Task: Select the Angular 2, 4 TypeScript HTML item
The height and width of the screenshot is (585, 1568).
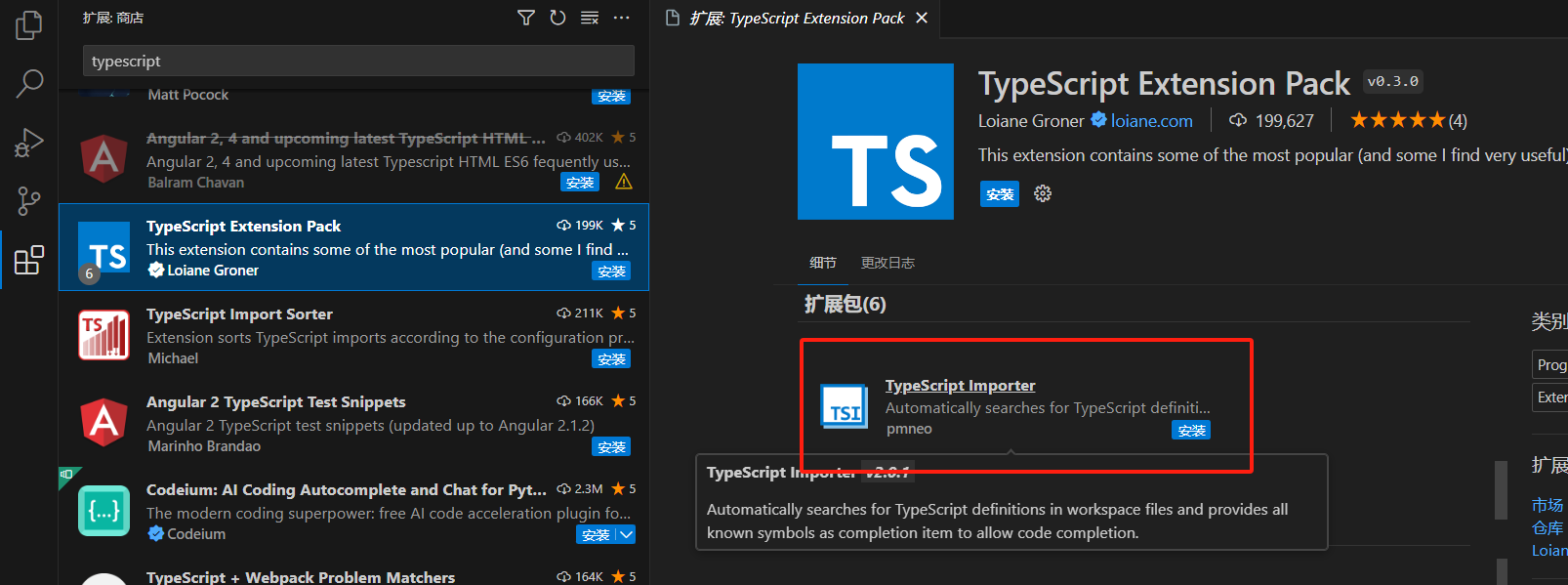Action: pos(353,159)
